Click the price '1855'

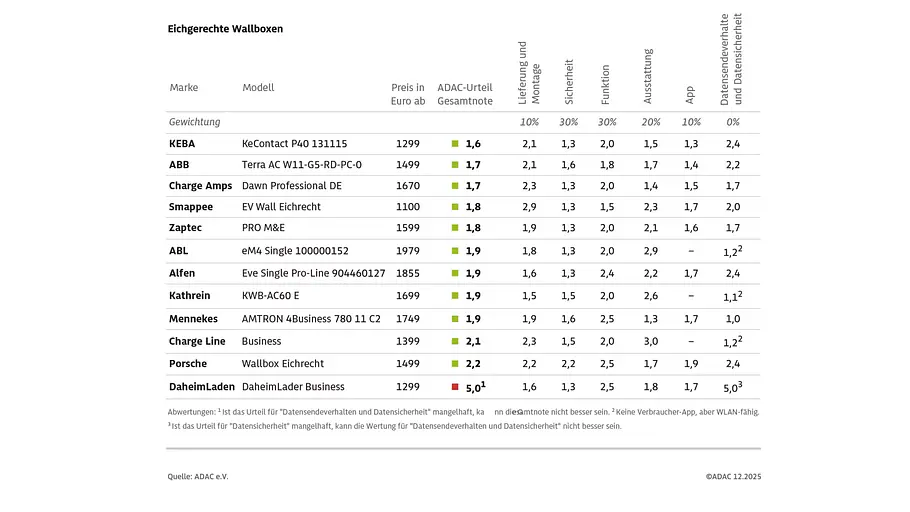tap(407, 273)
